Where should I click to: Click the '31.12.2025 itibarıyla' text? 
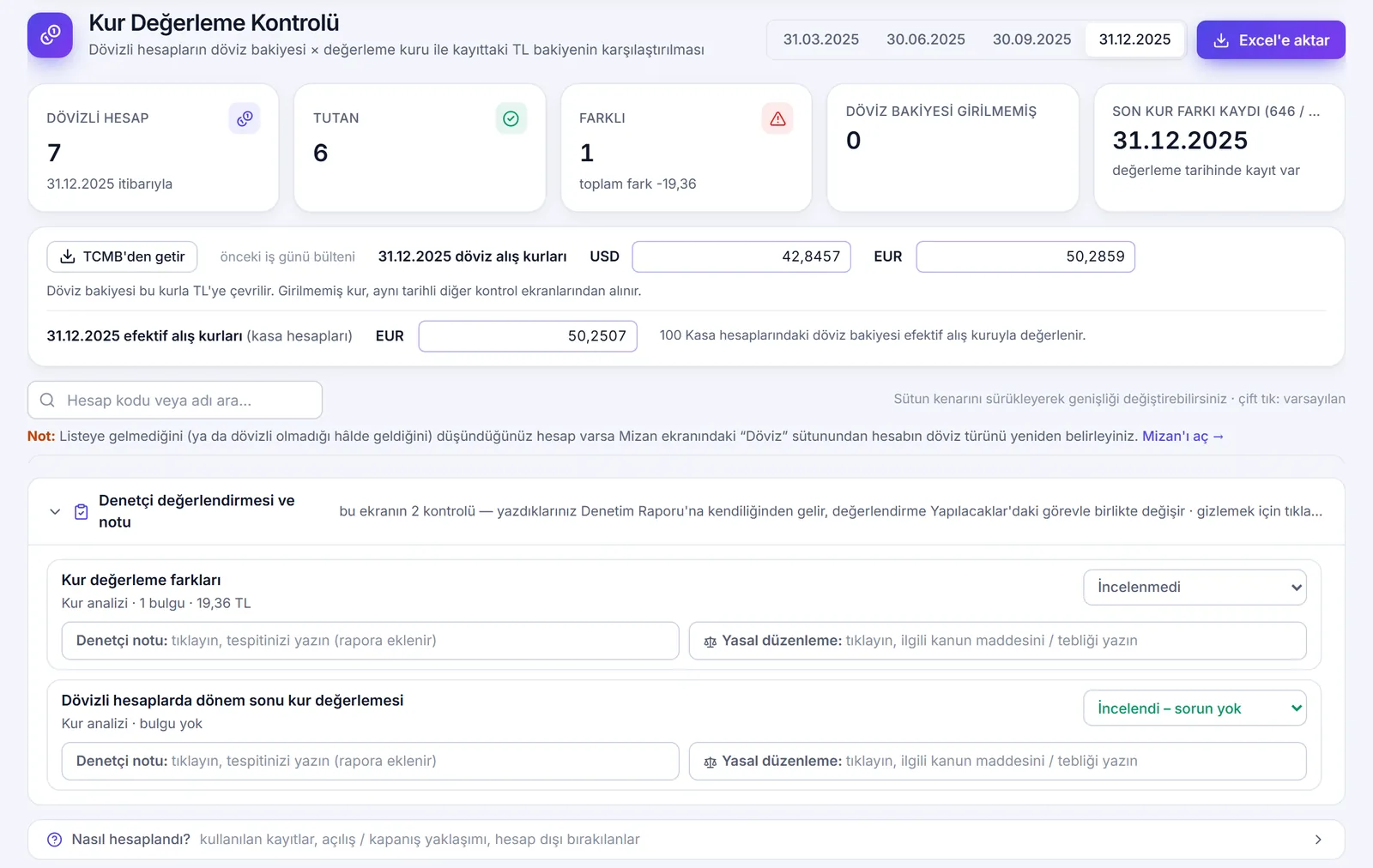pos(109,184)
